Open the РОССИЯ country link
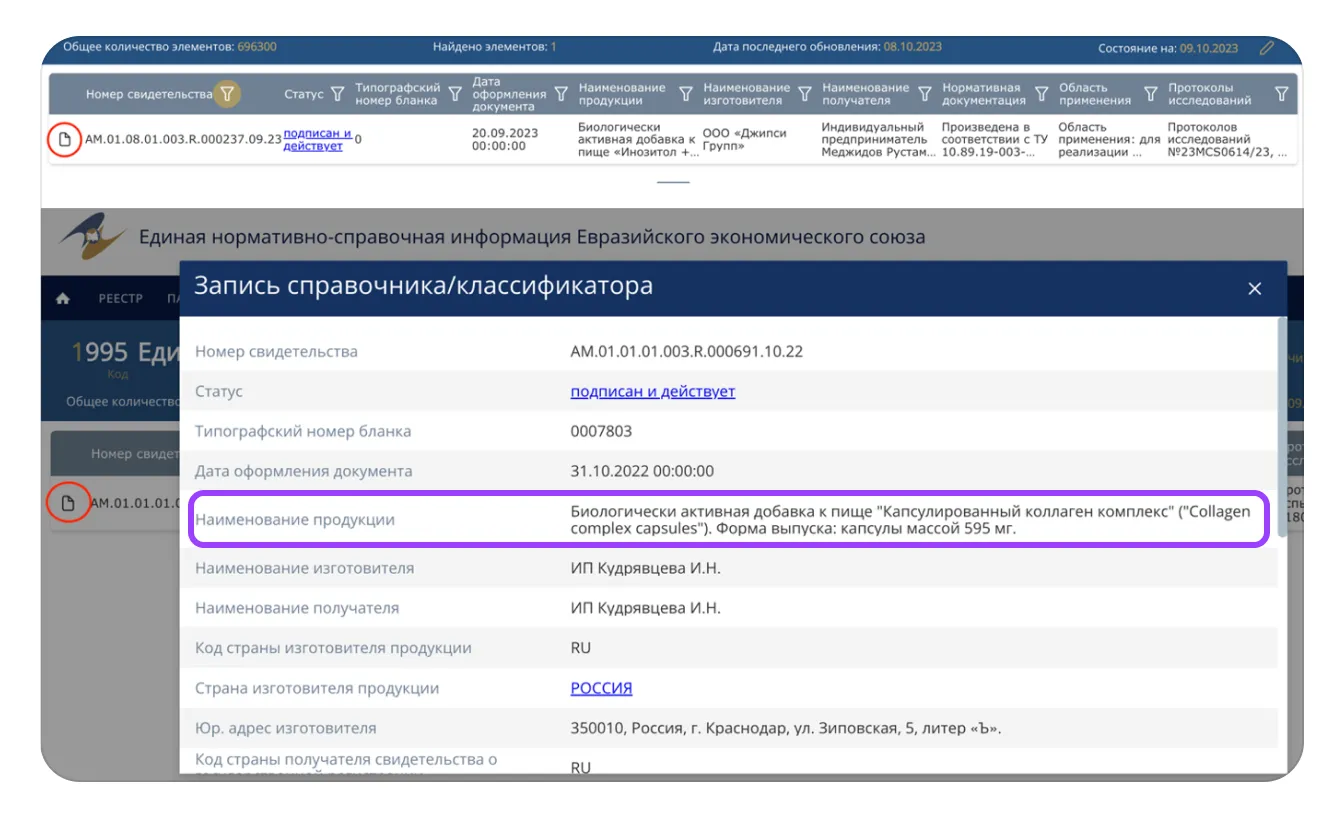This screenshot has width=1344, height=818. click(x=601, y=688)
